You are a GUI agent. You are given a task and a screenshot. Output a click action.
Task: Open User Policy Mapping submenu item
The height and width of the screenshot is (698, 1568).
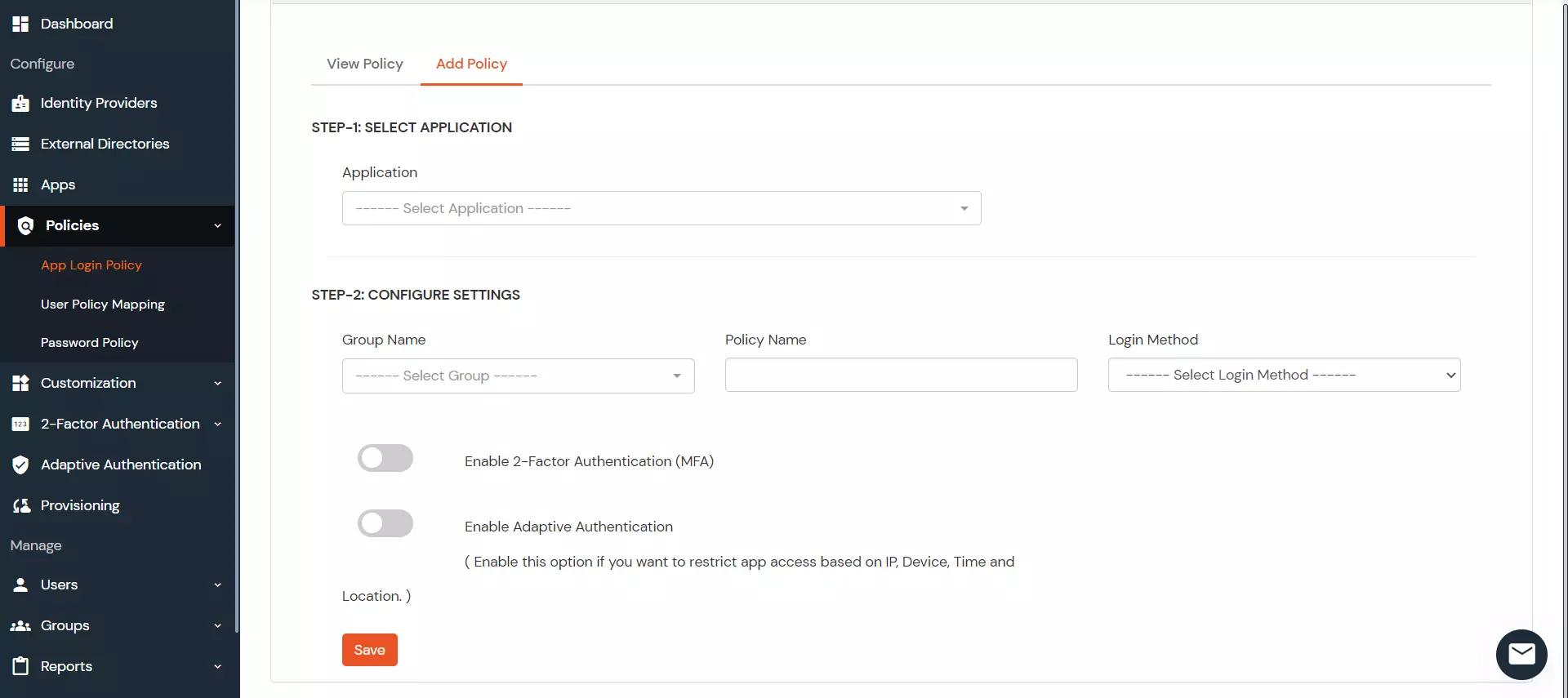tap(103, 305)
